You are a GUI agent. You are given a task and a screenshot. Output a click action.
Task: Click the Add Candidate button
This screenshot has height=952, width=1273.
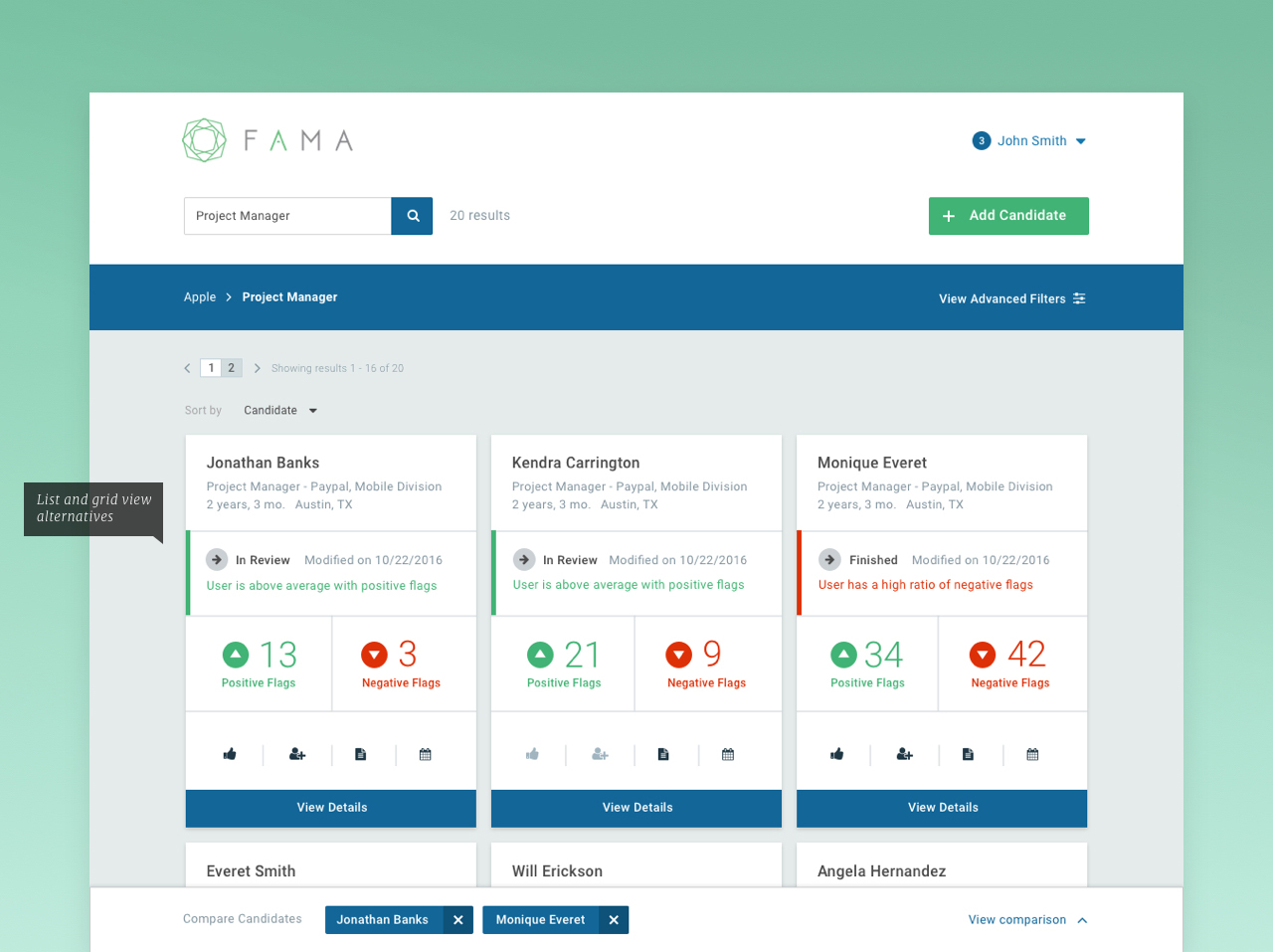coord(1008,216)
